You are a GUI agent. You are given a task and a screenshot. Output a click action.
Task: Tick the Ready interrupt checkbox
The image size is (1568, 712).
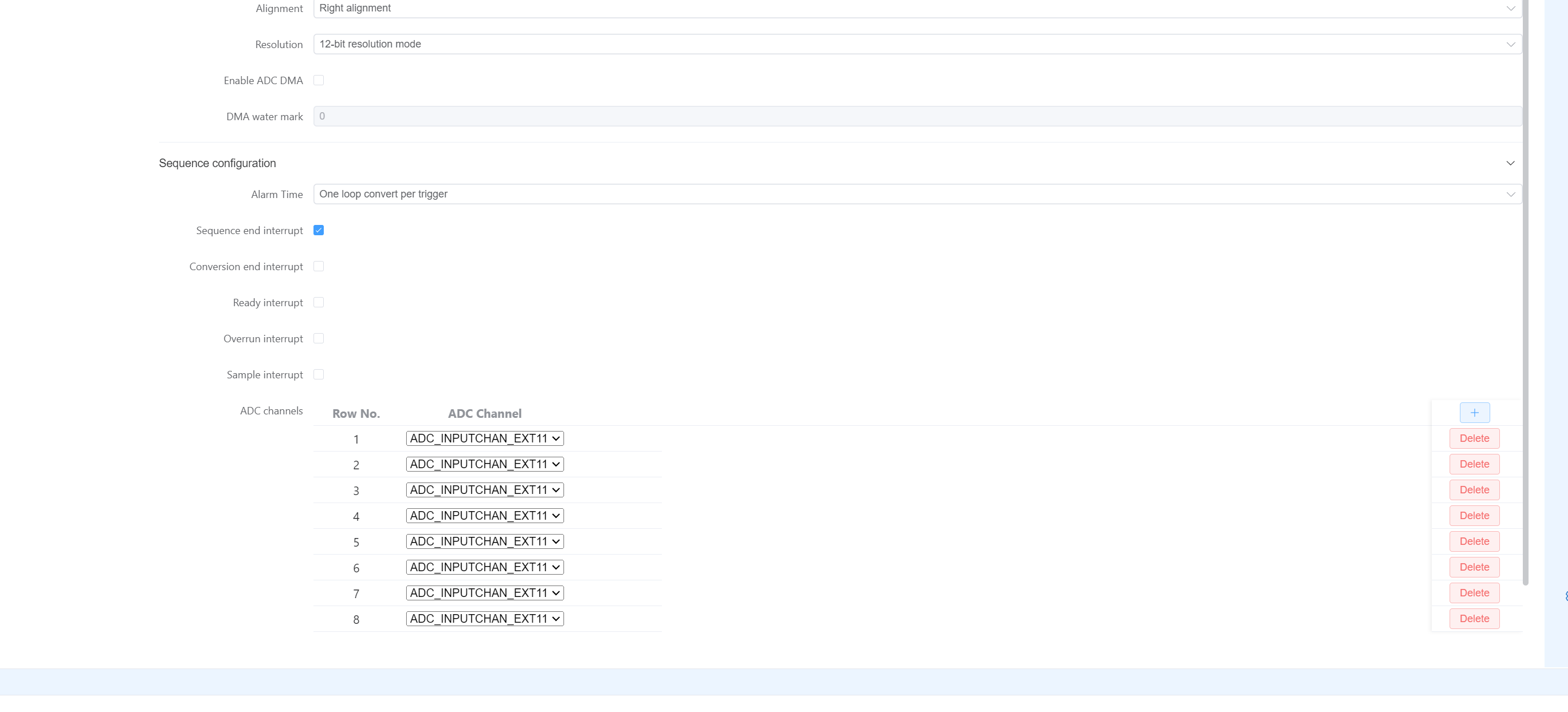point(318,302)
